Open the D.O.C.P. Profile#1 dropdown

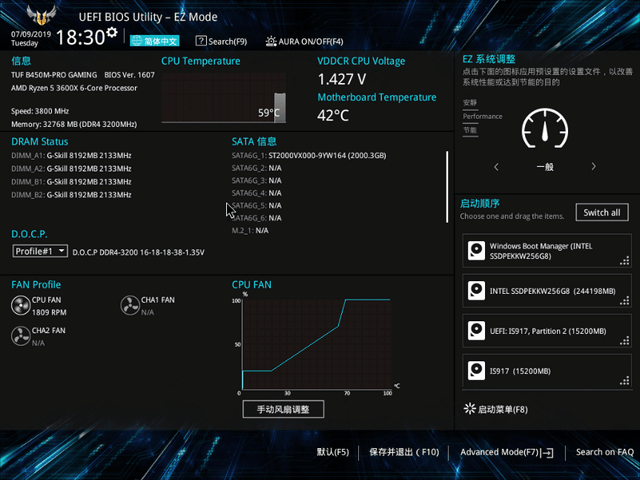tap(40, 251)
